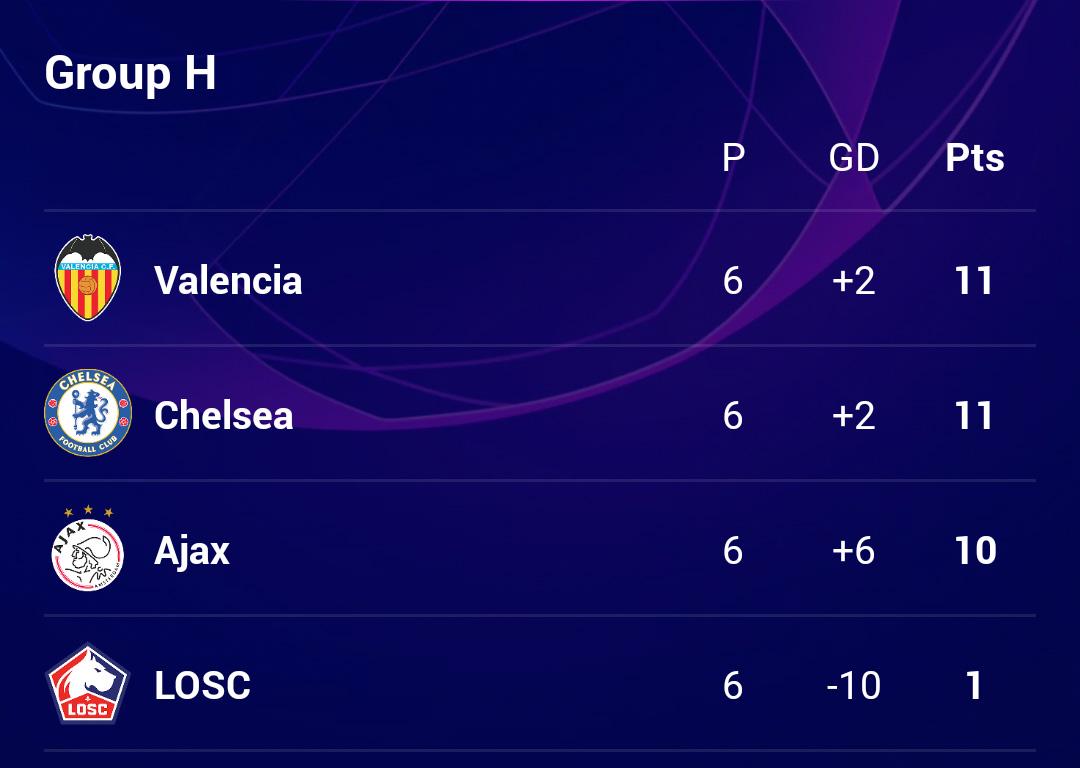
Task: Click the GD column header
Action: click(854, 158)
